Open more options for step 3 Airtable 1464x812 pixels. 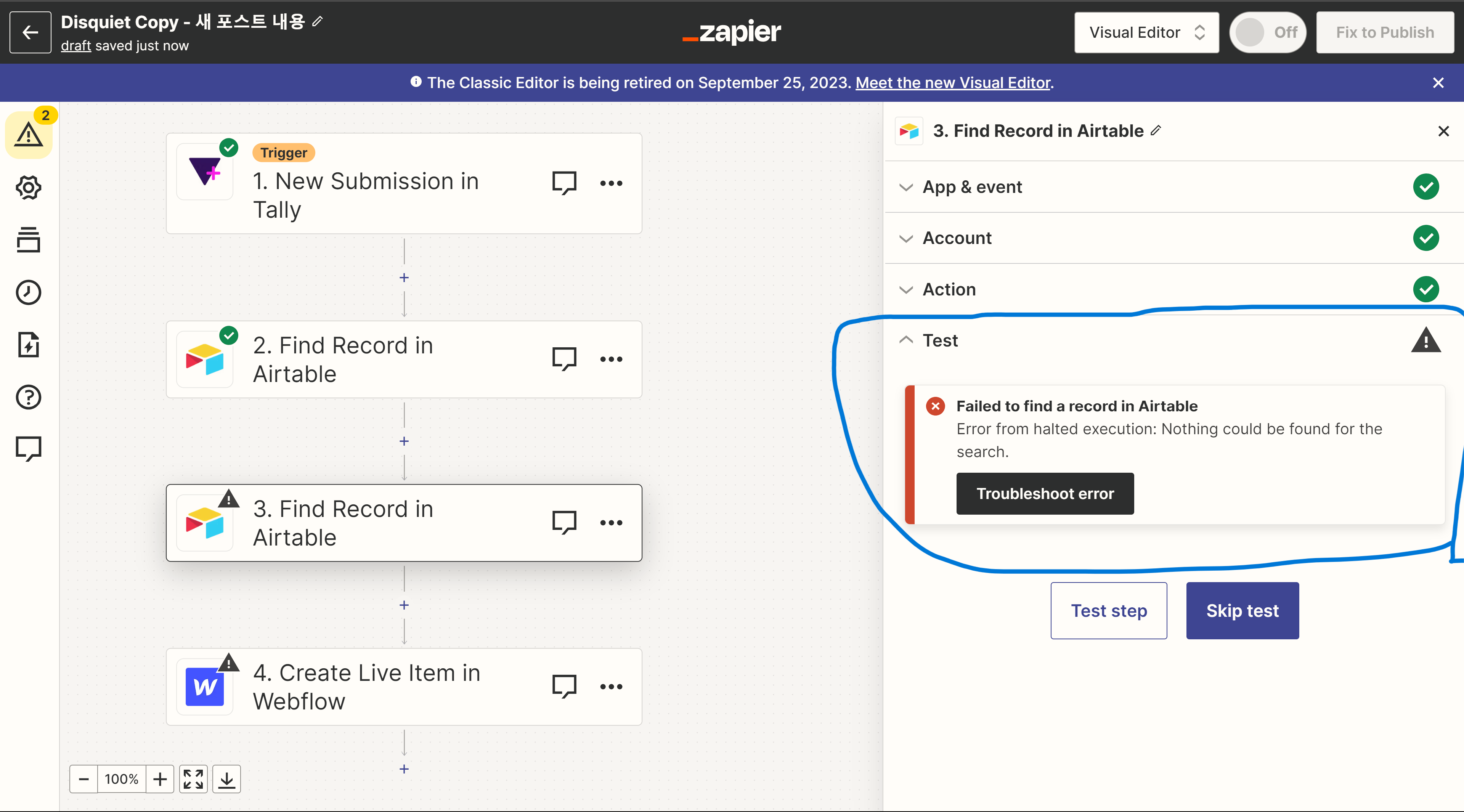(611, 522)
